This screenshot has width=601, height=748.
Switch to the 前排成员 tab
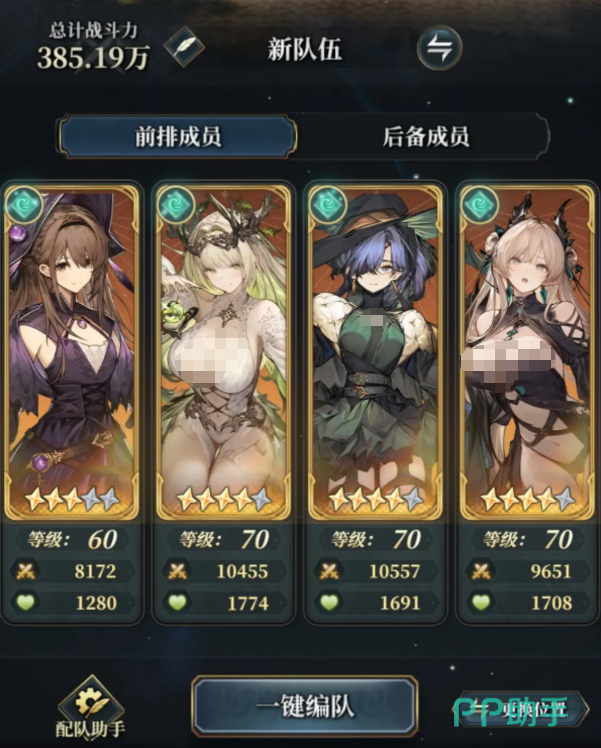(177, 137)
